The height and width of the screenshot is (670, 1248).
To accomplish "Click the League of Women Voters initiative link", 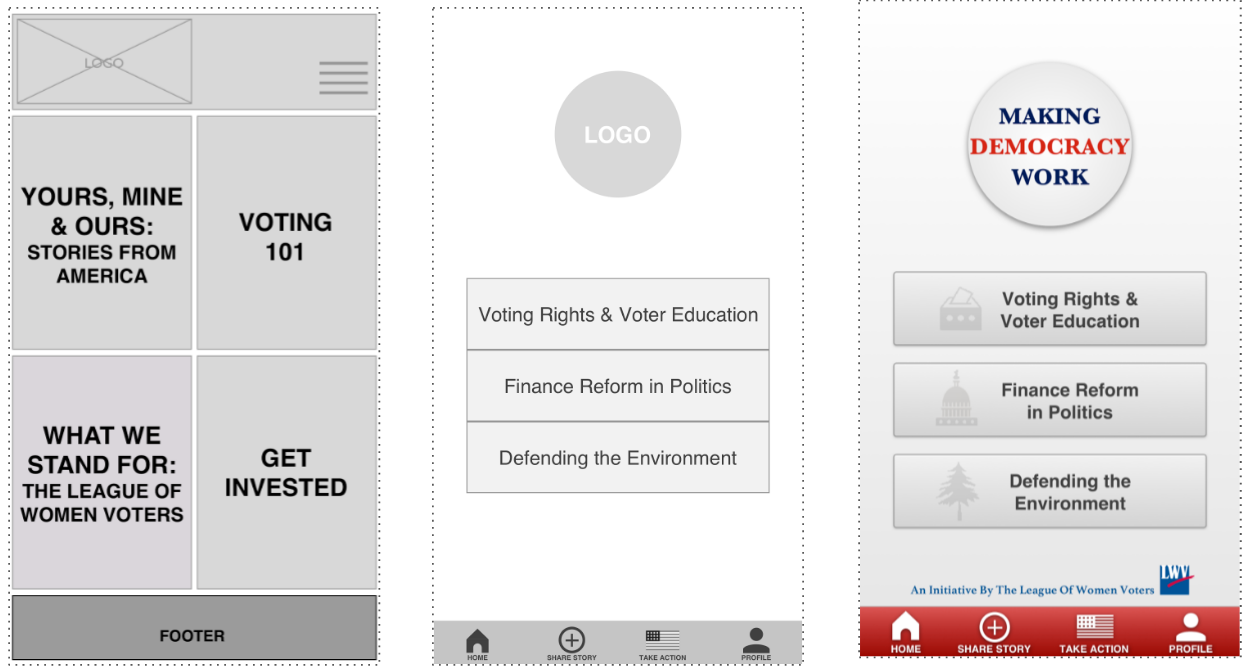I will tap(1032, 590).
